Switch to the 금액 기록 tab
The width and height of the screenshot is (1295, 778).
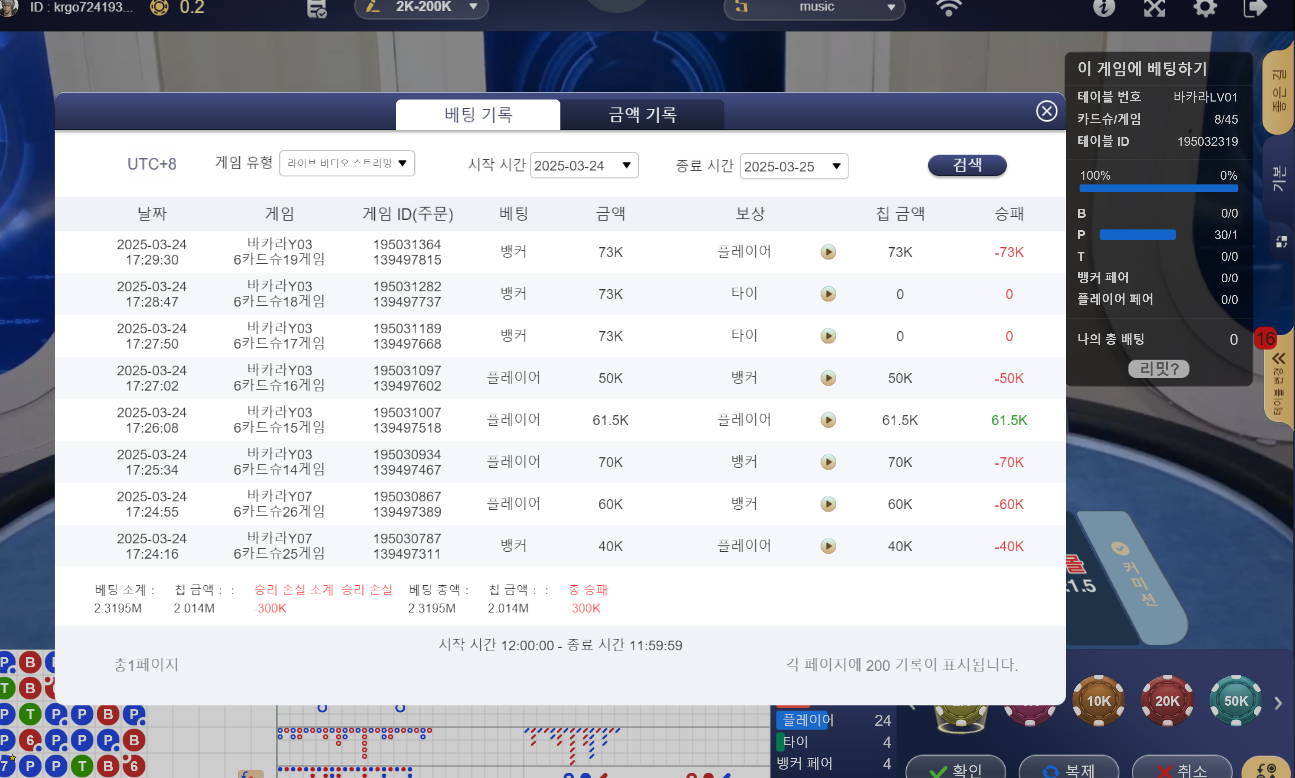(x=642, y=115)
